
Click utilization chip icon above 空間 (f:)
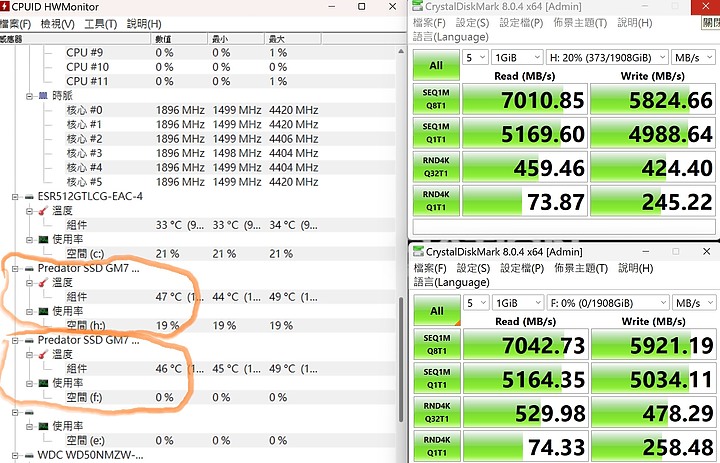[43, 383]
